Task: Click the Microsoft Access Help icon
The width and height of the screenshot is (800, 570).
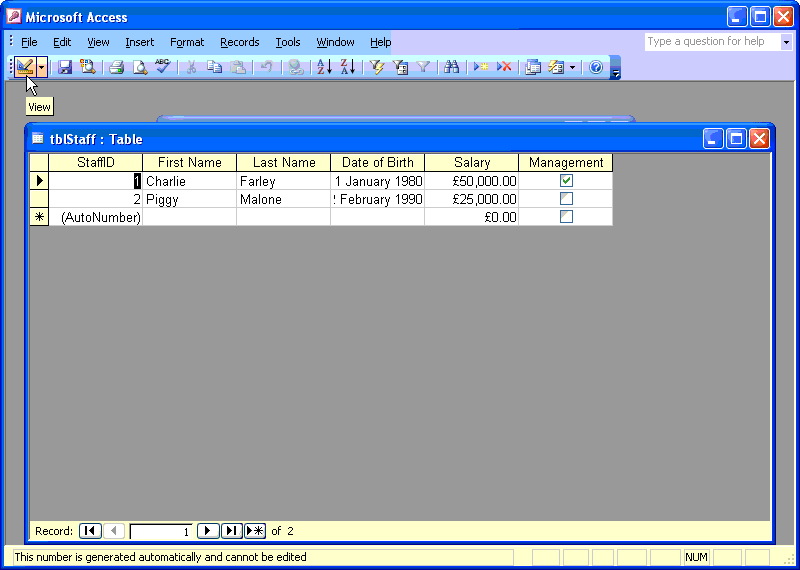Action: click(x=596, y=67)
